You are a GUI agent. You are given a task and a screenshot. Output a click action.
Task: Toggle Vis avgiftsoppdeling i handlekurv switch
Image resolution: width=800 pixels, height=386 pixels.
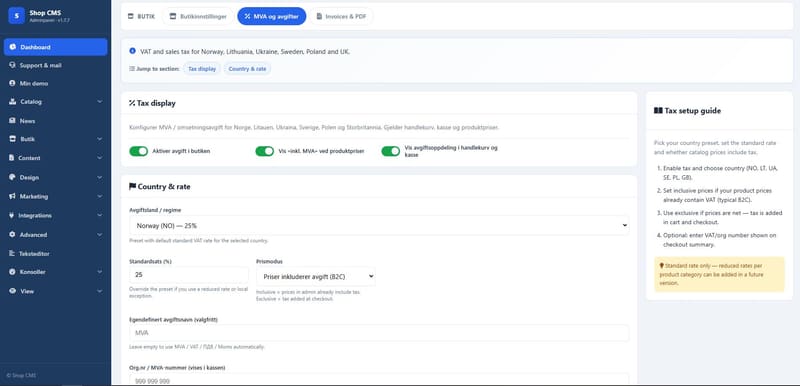pos(391,151)
